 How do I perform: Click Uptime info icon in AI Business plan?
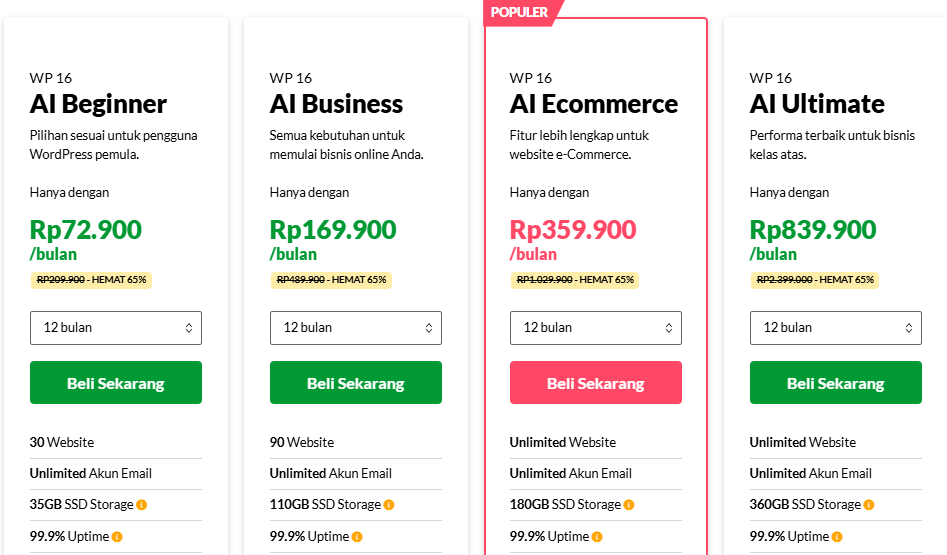[357, 537]
